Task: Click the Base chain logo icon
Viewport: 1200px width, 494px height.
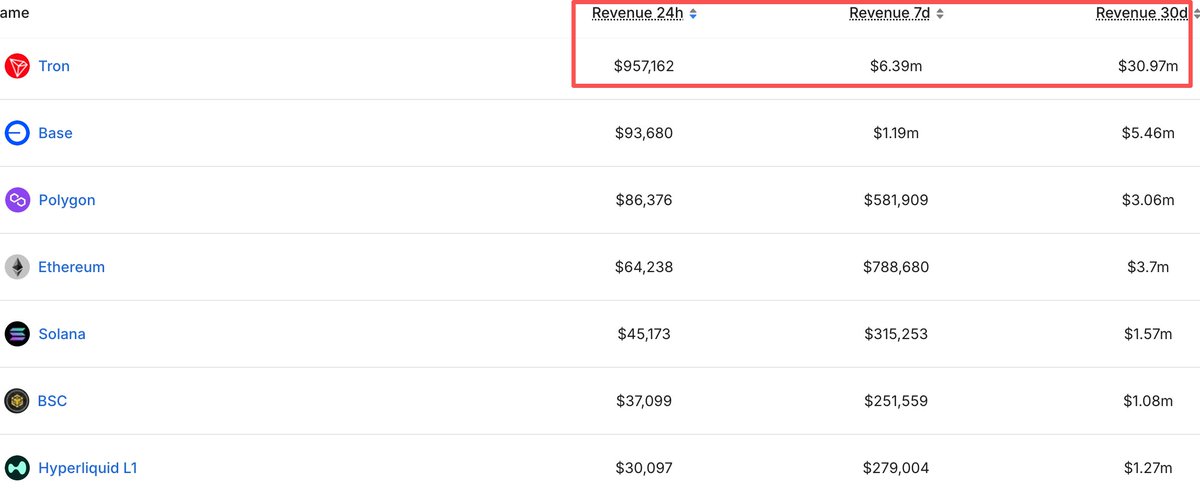Action: point(17,133)
